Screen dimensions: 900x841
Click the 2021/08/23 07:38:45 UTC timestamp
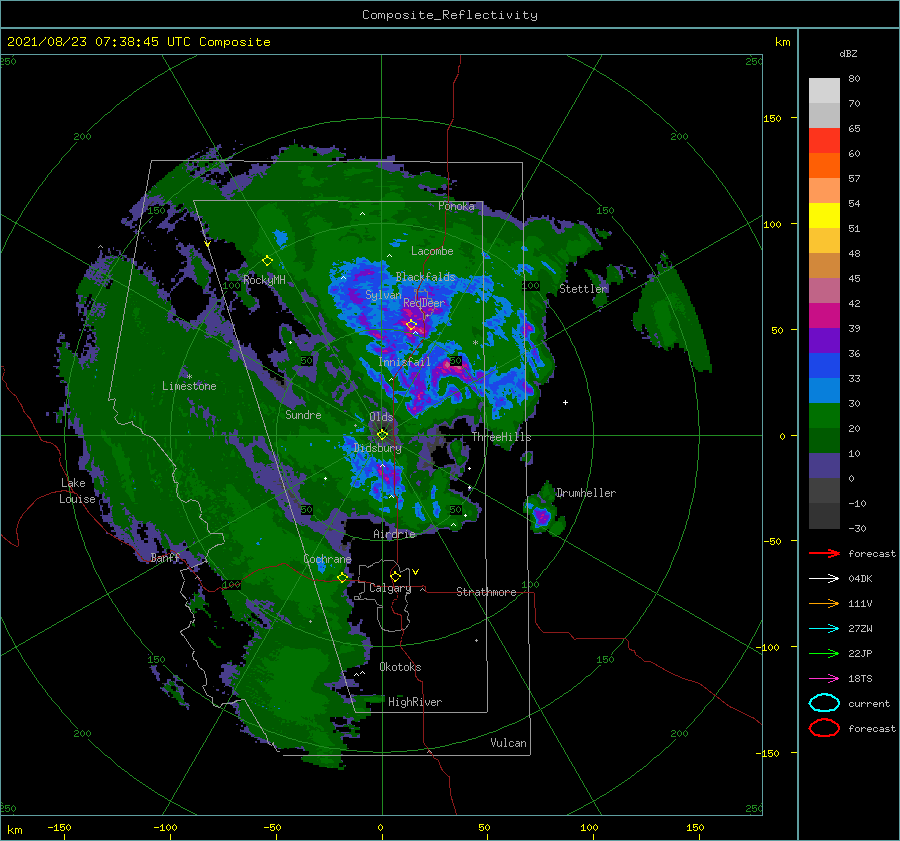(x=99, y=42)
